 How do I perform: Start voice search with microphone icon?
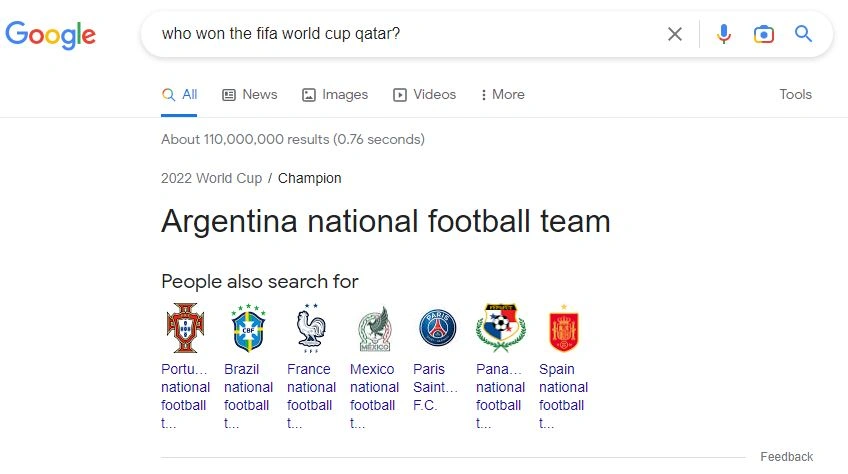point(724,35)
